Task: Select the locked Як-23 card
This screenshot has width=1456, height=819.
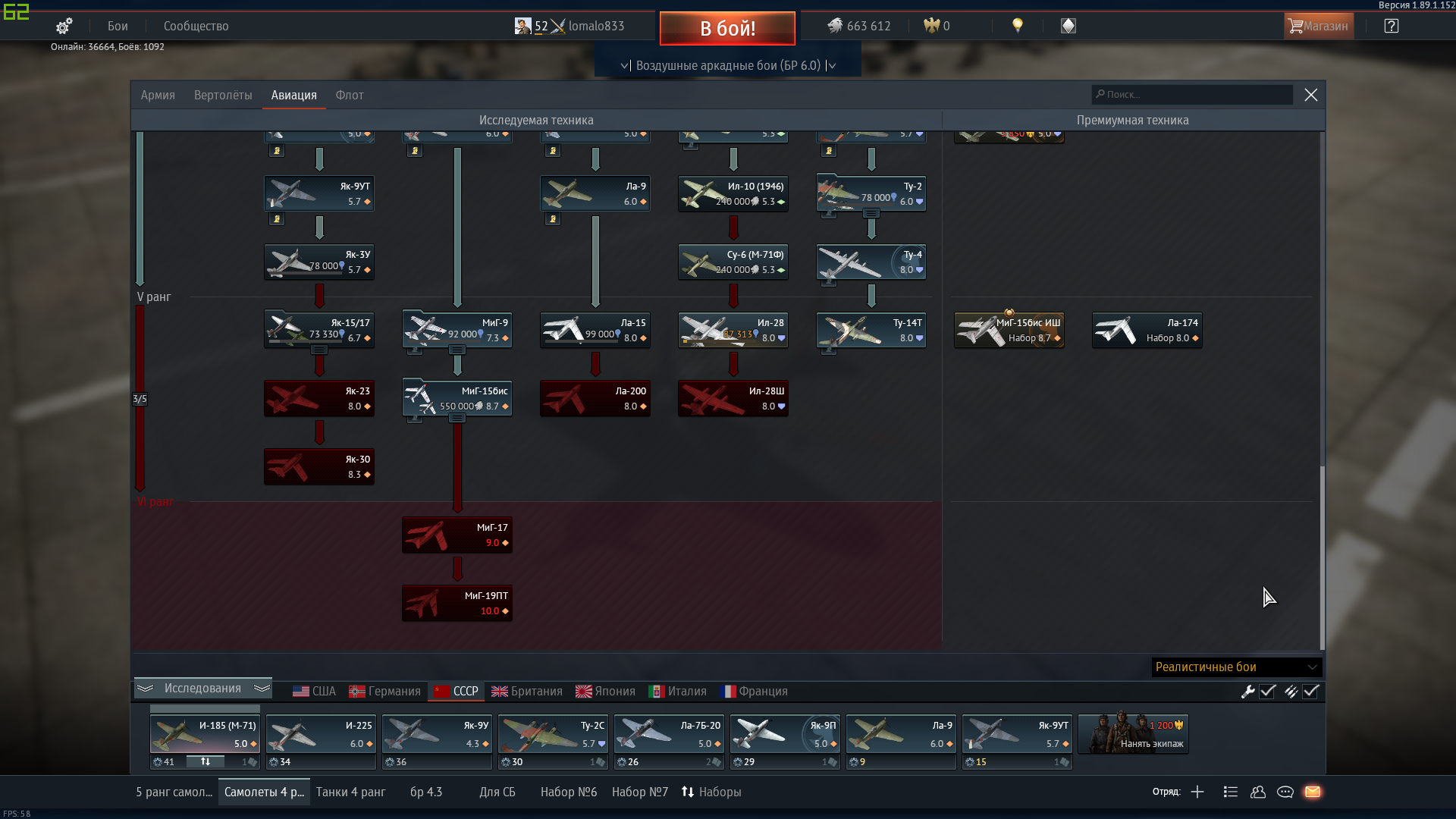Action: (x=319, y=398)
